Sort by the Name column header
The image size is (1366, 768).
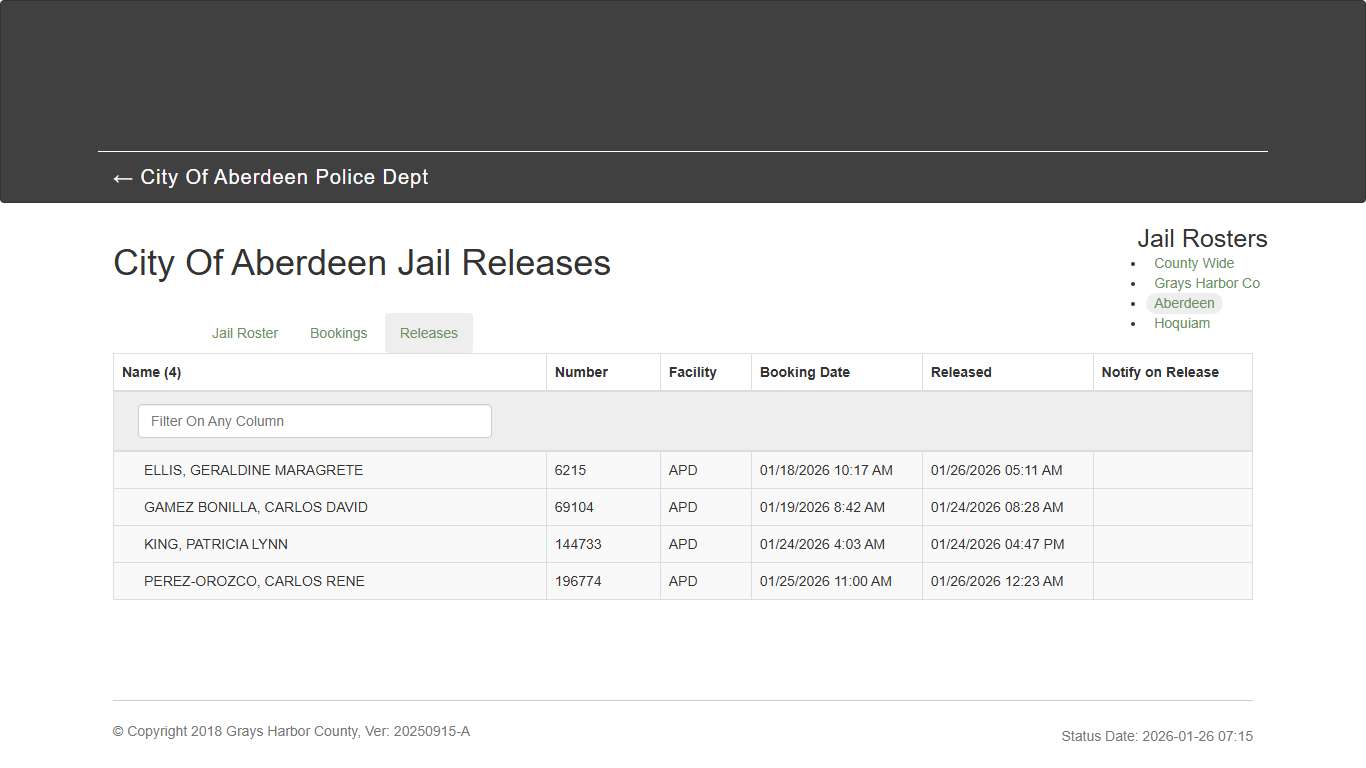[151, 372]
